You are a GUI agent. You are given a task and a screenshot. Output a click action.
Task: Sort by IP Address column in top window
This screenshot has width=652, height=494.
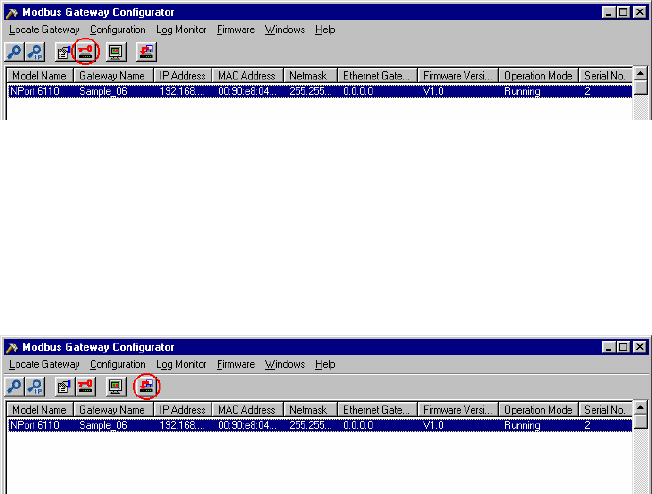(x=183, y=76)
